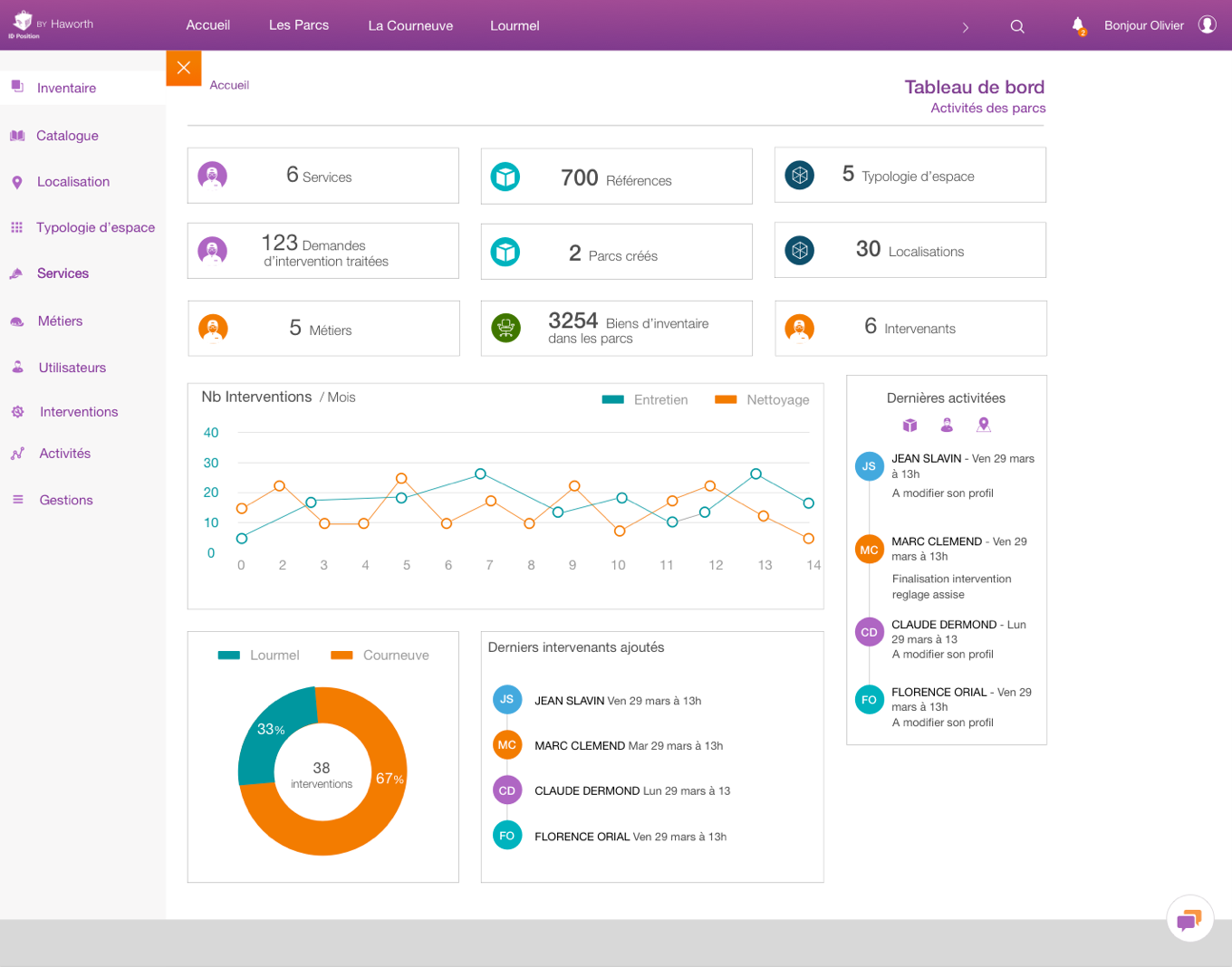
Task: Open the 700 Références card
Action: click(x=616, y=177)
